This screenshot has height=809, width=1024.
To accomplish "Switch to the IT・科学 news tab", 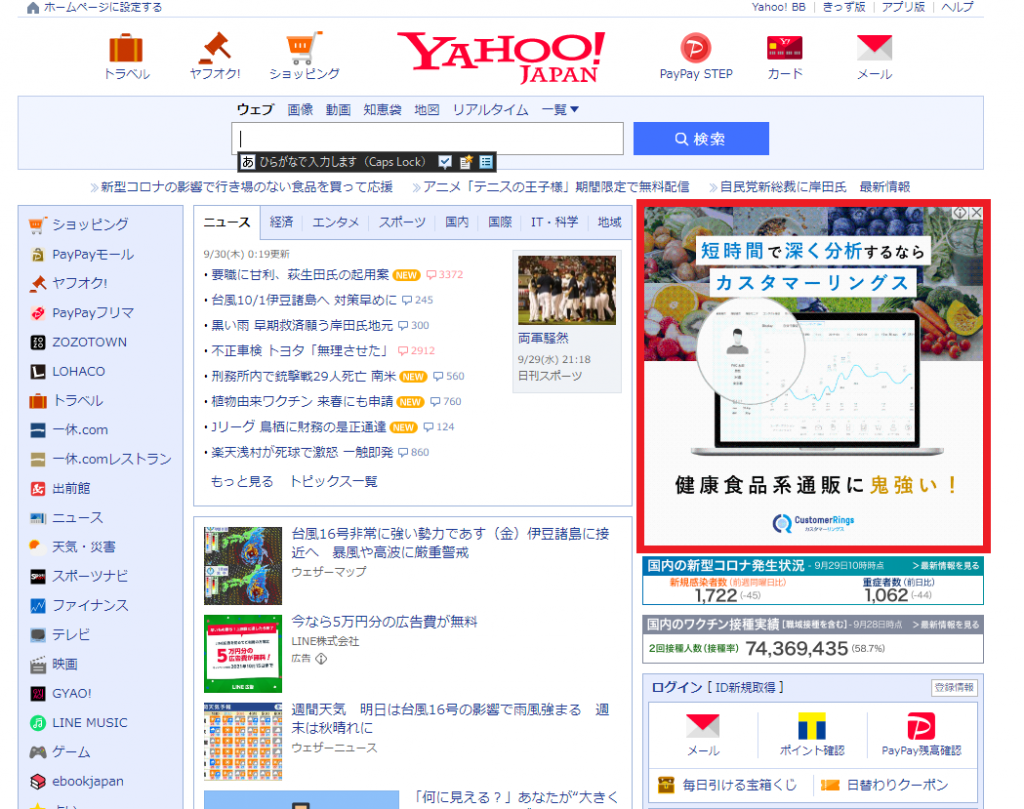I will [x=554, y=222].
